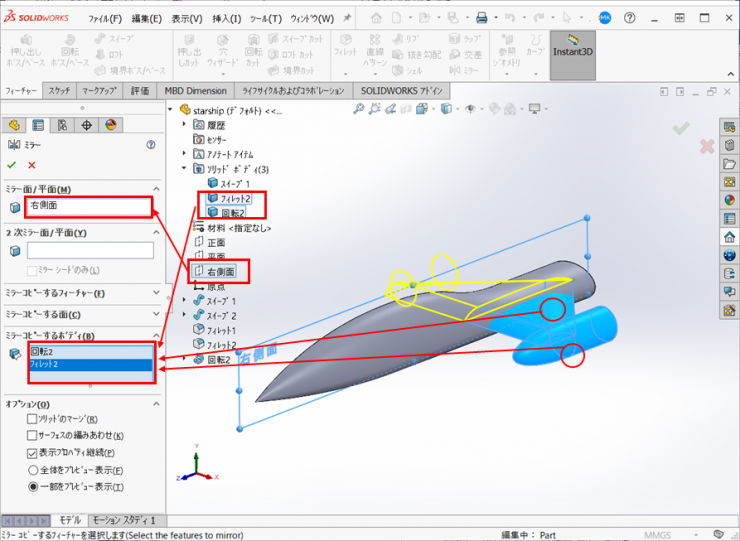
Task: Open the PropertyManager tab icon
Action: pos(38,125)
